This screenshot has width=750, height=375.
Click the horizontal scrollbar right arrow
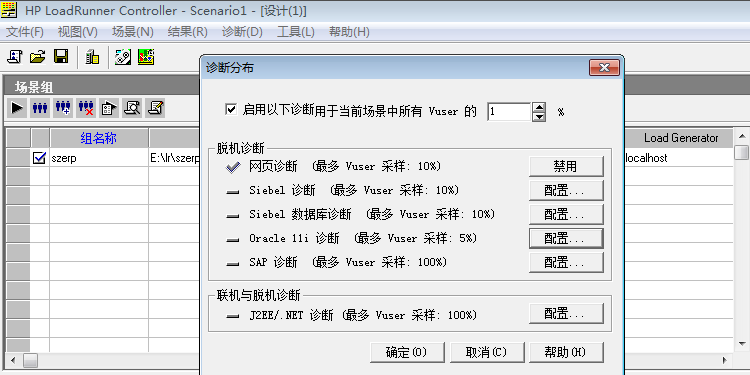tap(725, 360)
